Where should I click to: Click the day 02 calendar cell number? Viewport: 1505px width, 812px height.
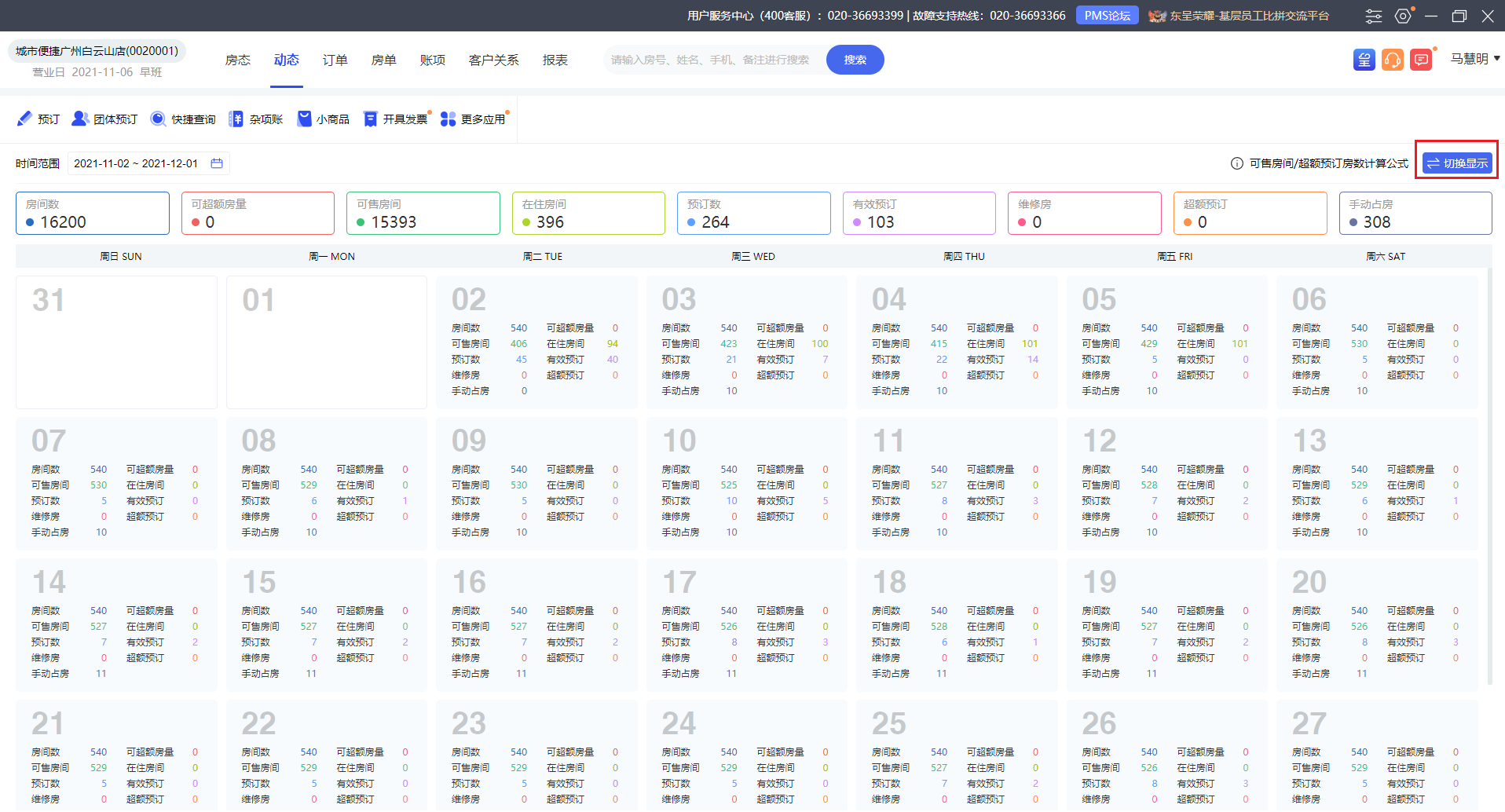click(469, 300)
